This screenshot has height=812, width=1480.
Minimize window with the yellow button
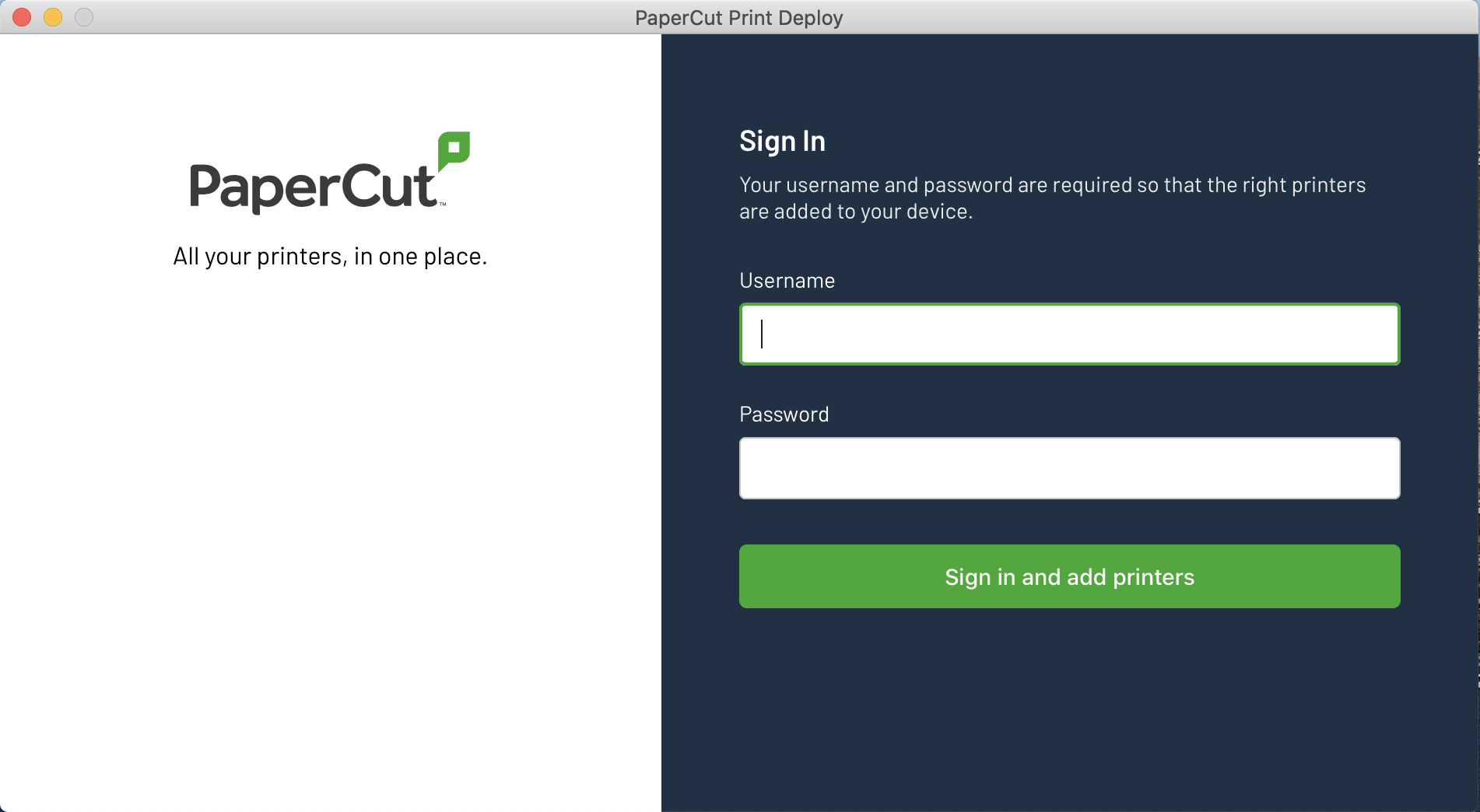pos(53,17)
